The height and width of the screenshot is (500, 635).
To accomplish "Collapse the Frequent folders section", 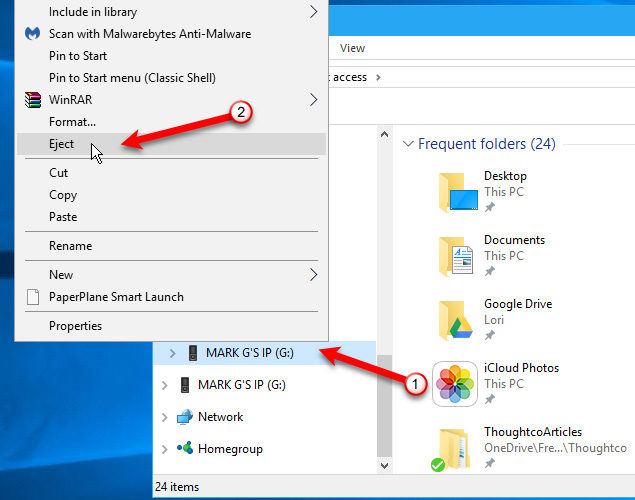I will pyautogui.click(x=408, y=144).
